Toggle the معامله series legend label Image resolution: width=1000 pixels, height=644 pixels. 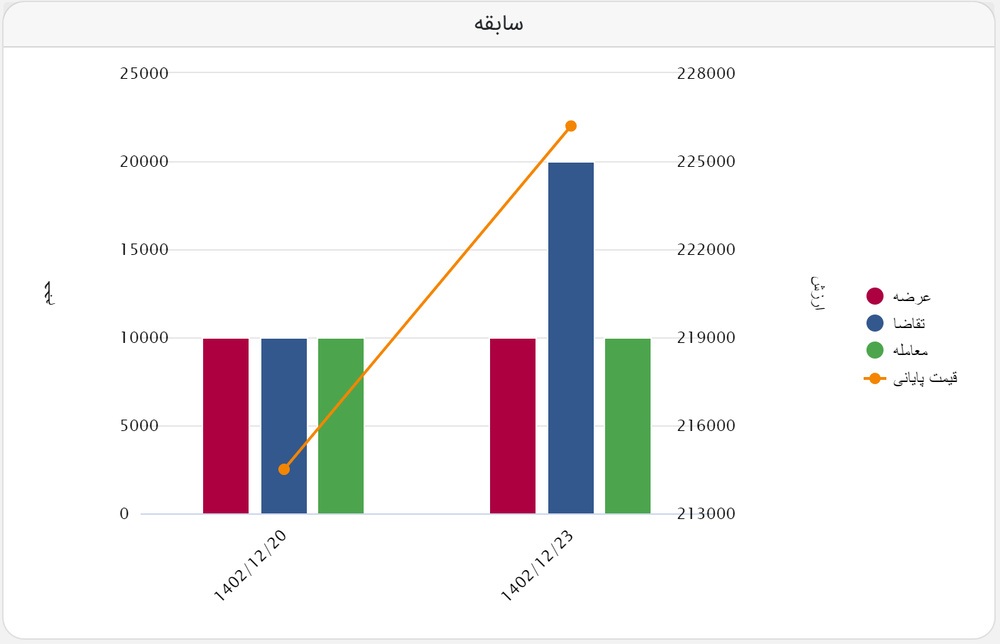pyautogui.click(x=910, y=351)
